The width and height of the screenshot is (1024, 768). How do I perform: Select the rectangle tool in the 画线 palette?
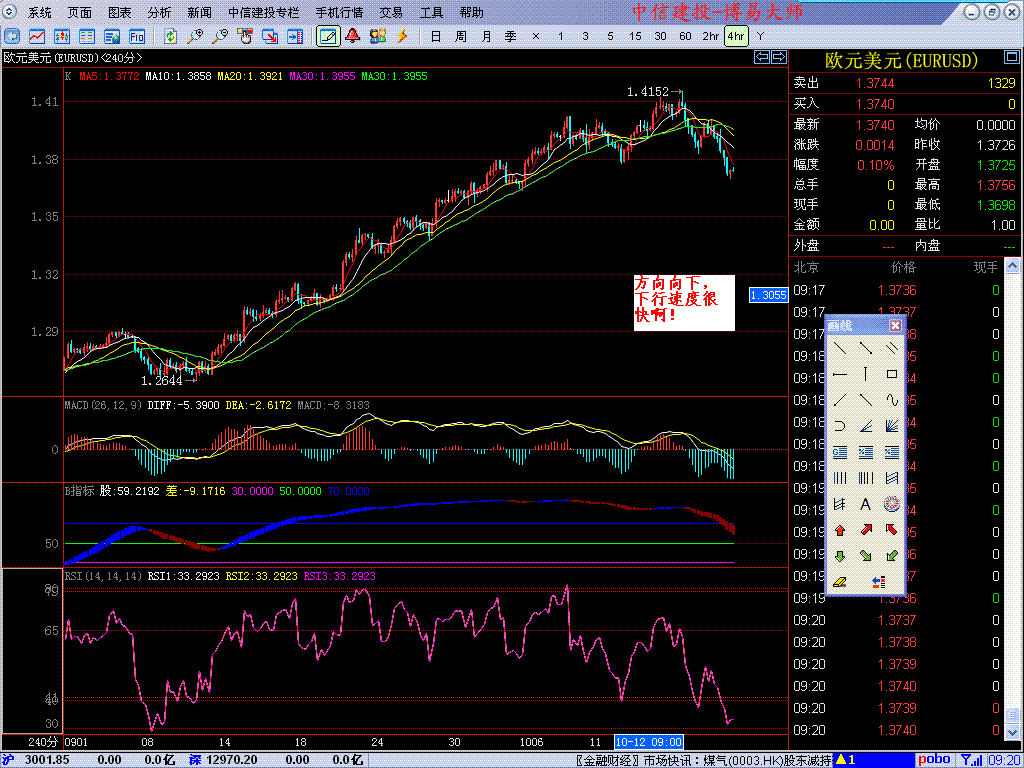(891, 374)
